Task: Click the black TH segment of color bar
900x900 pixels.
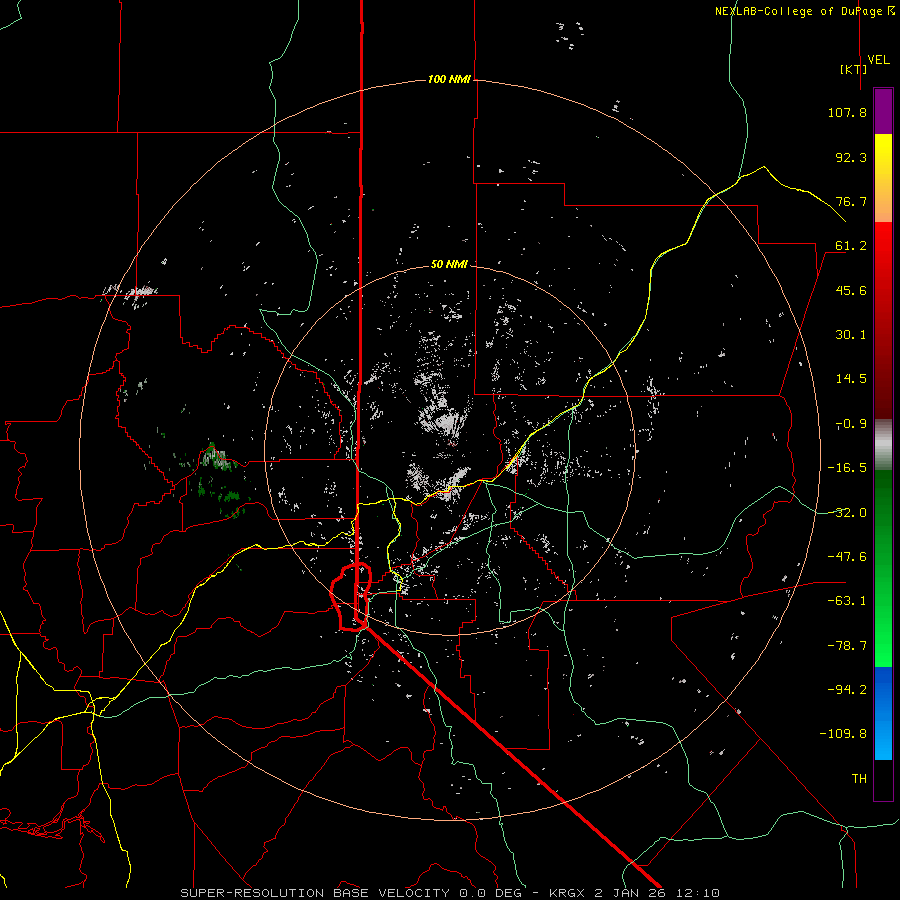Action: (883, 779)
